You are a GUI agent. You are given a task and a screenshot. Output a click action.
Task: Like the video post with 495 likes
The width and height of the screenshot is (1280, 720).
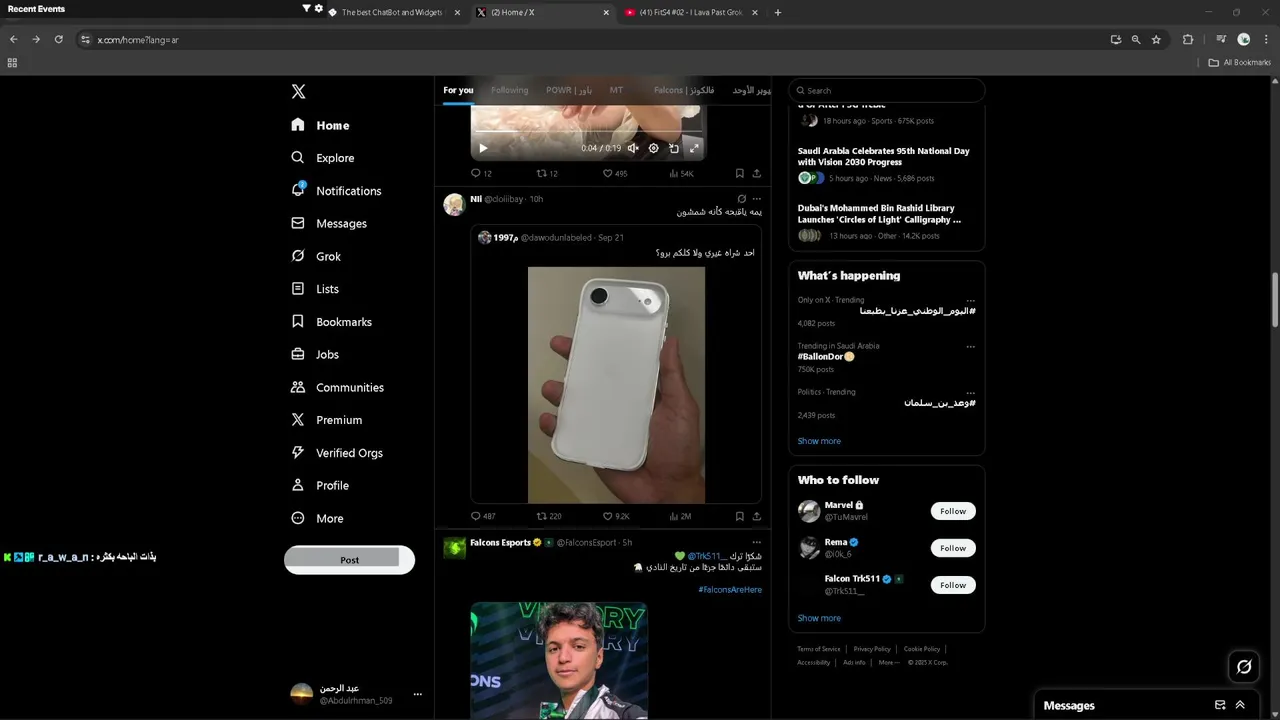615,173
